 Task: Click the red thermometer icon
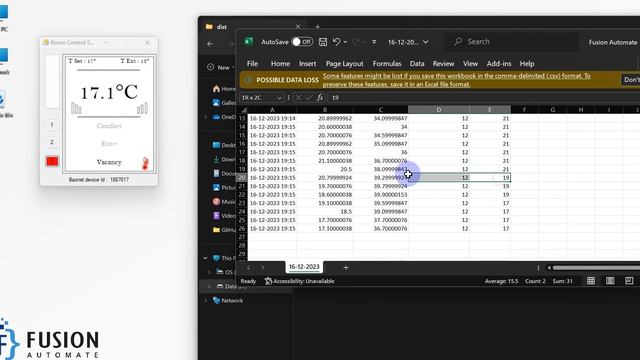[145, 163]
